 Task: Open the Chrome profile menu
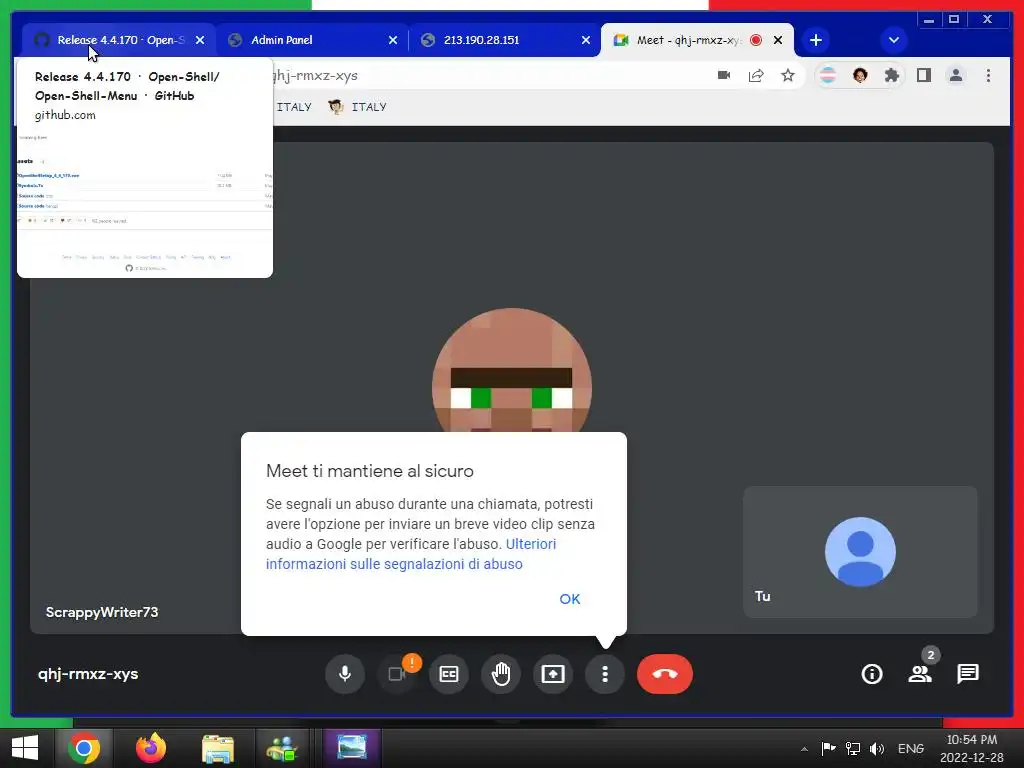pyautogui.click(x=955, y=75)
